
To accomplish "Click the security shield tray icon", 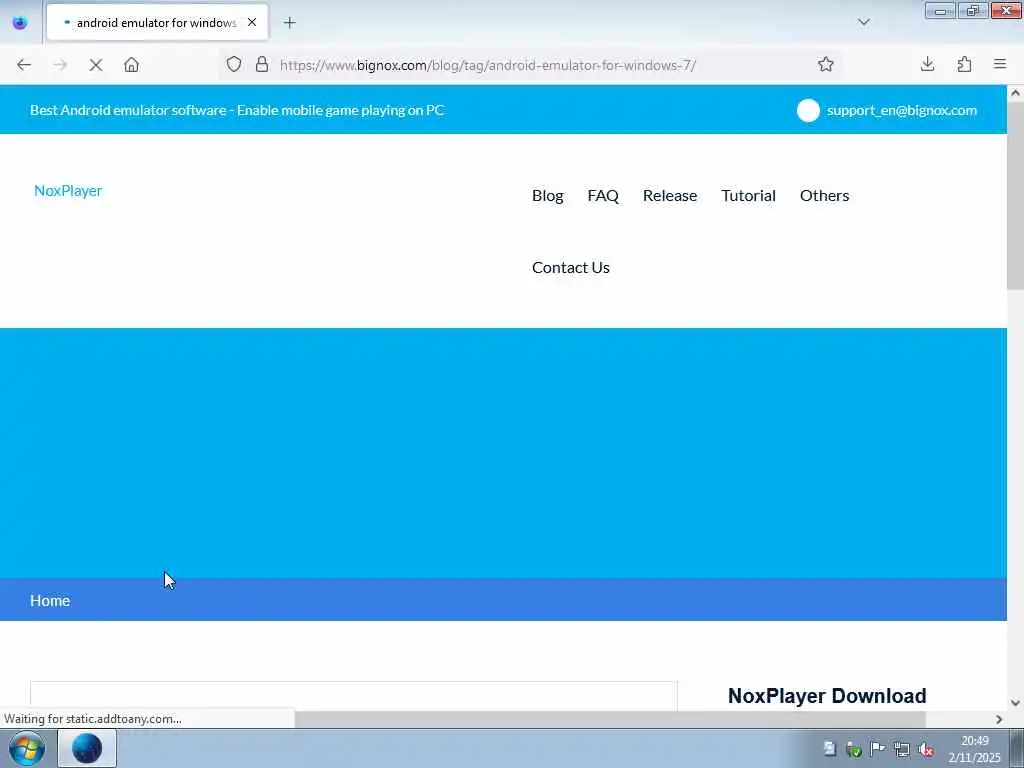I will [x=854, y=749].
